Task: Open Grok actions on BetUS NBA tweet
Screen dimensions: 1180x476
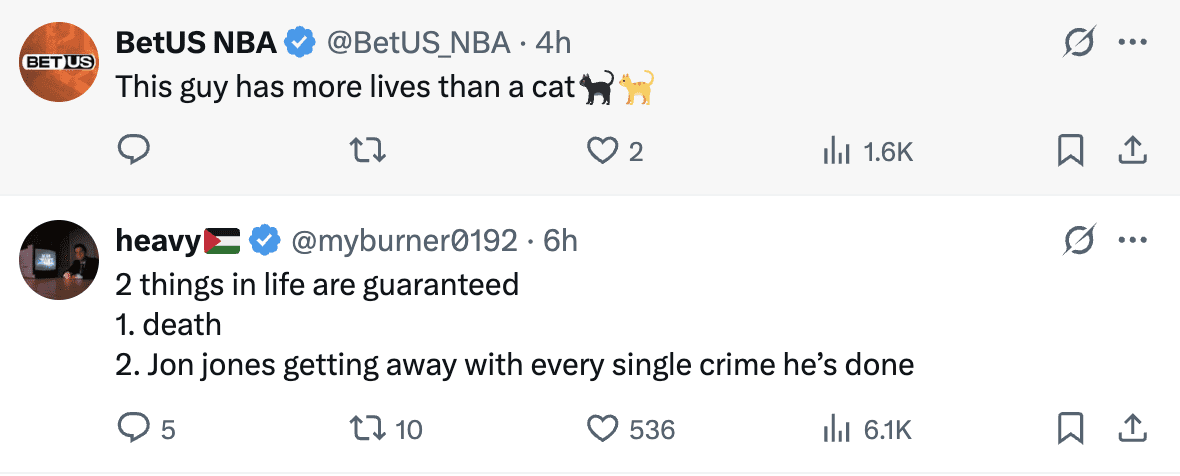Action: (x=1079, y=42)
